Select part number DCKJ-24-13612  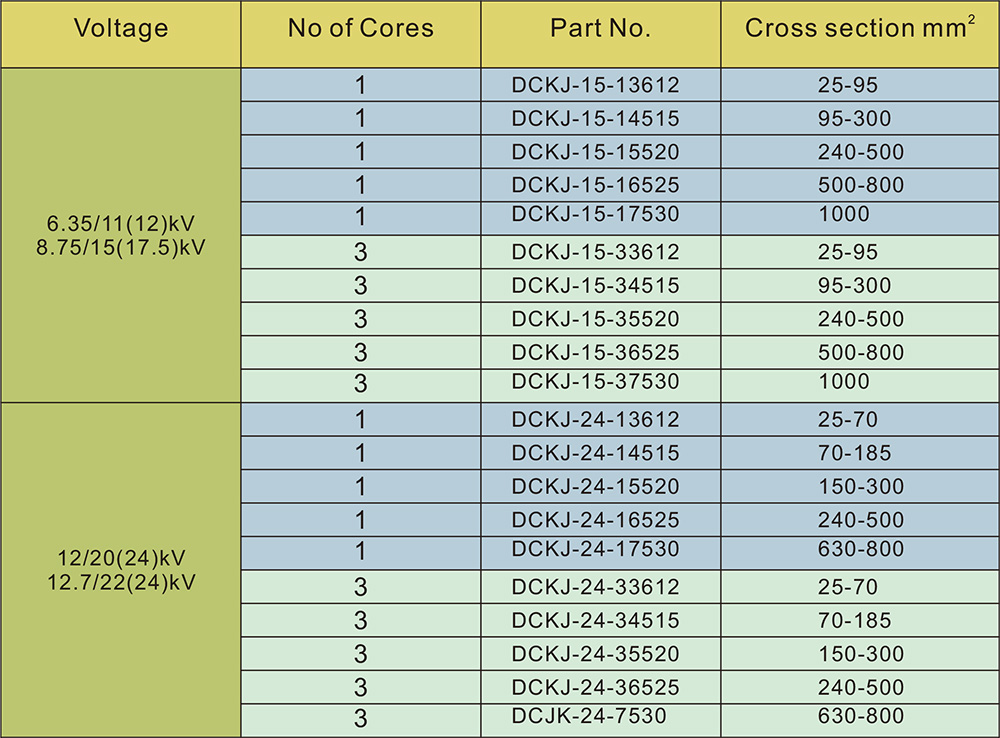coord(595,419)
